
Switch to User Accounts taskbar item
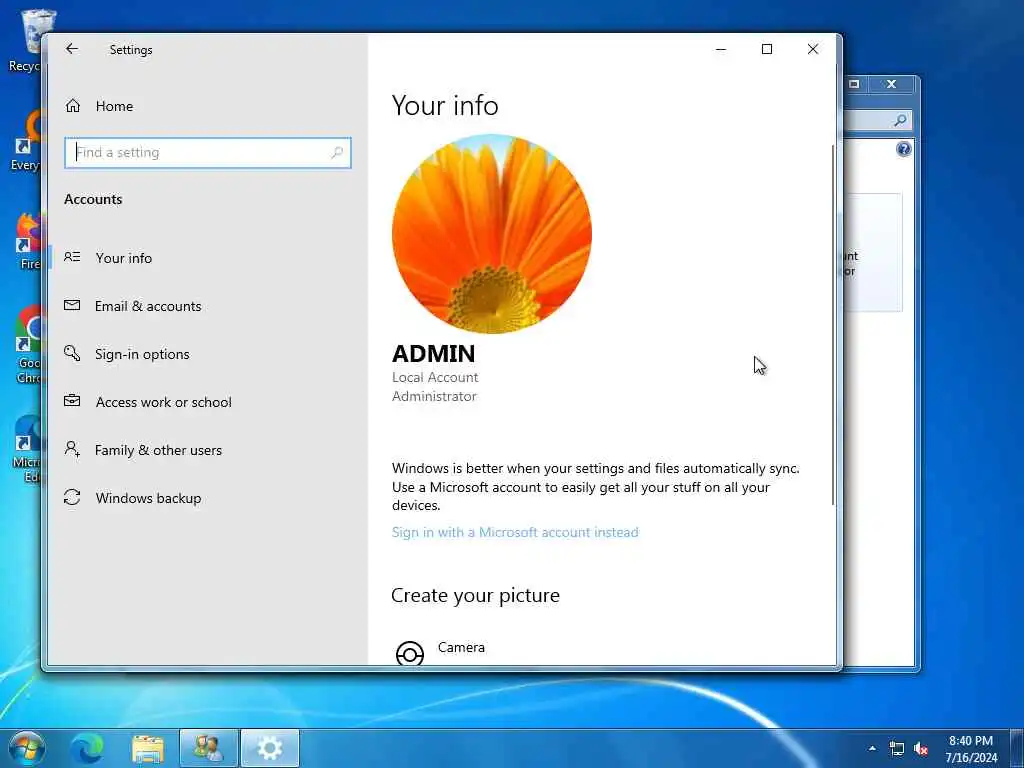[208, 748]
